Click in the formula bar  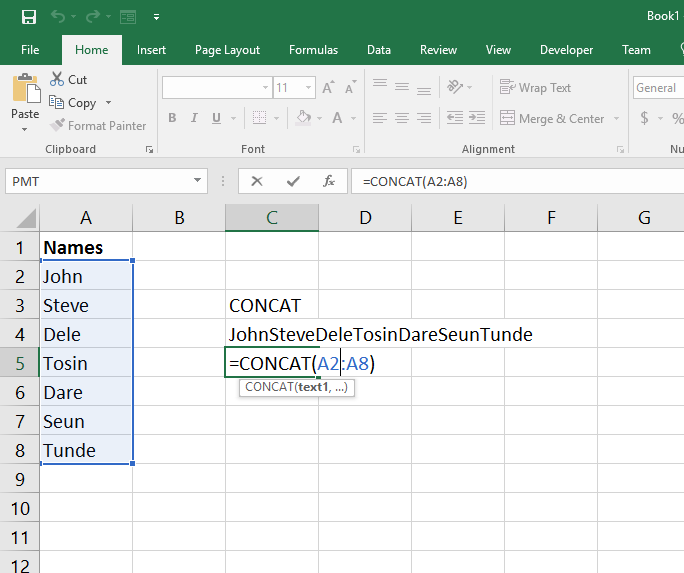[517, 181]
